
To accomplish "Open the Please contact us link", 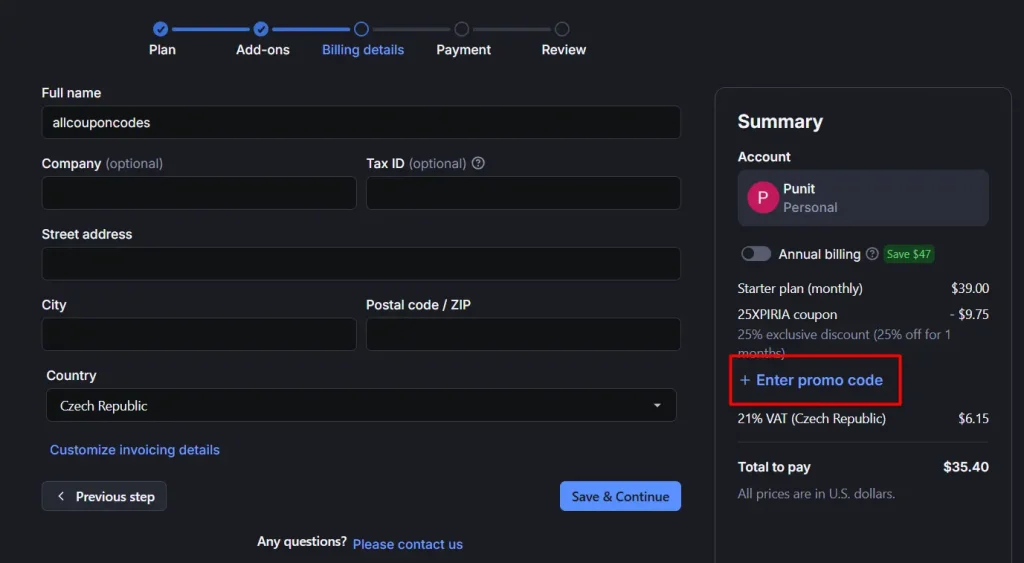I will point(407,544).
